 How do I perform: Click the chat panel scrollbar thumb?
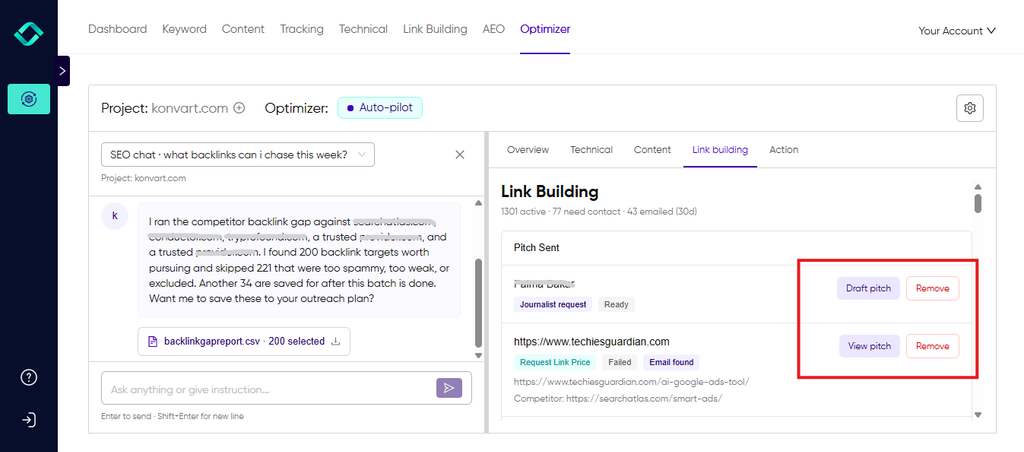(x=478, y=303)
